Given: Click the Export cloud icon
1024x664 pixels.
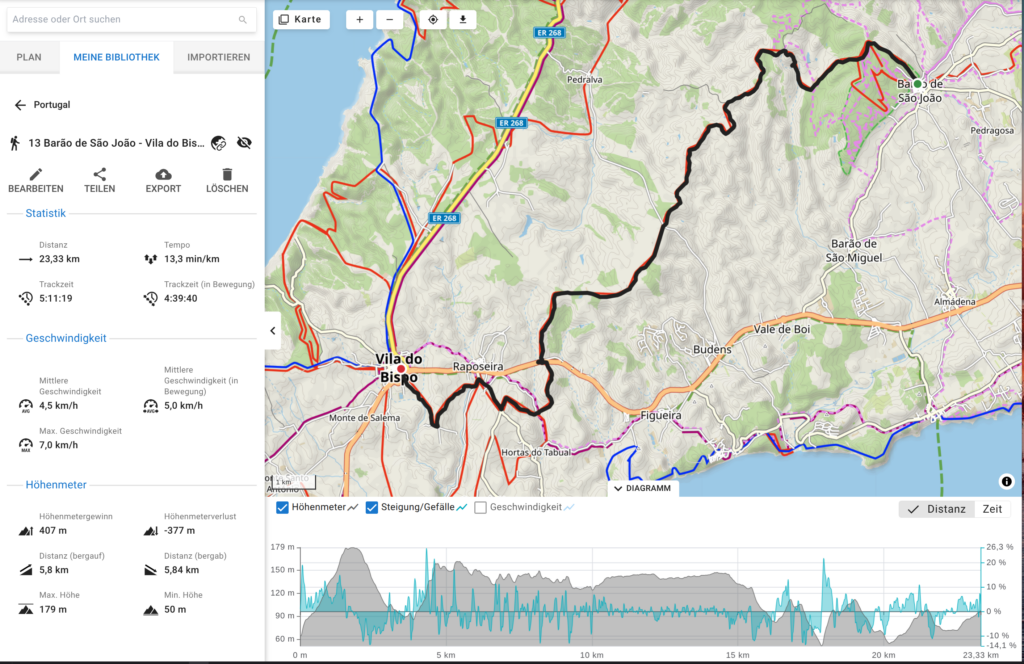Looking at the screenshot, I should point(163,175).
